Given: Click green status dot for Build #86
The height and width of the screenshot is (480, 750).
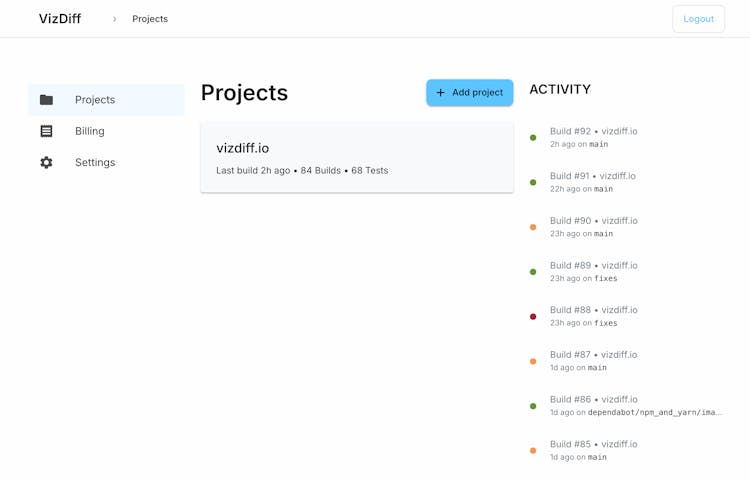Looking at the screenshot, I should [533, 406].
